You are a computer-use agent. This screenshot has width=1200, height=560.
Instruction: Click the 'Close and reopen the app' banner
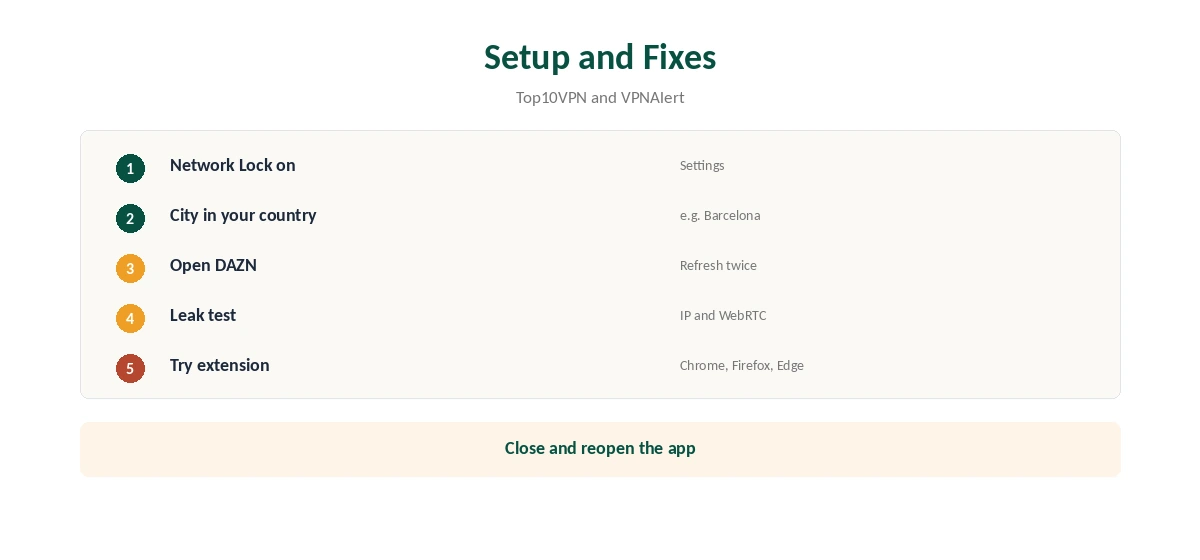pyautogui.click(x=600, y=449)
